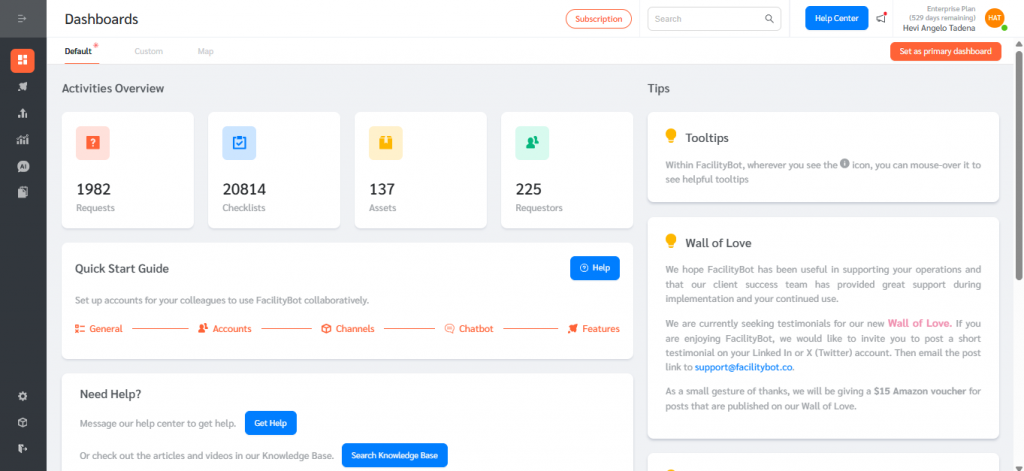Click the magnifier icon in search box
Screen dimensions: 1024x471
(x=769, y=18)
